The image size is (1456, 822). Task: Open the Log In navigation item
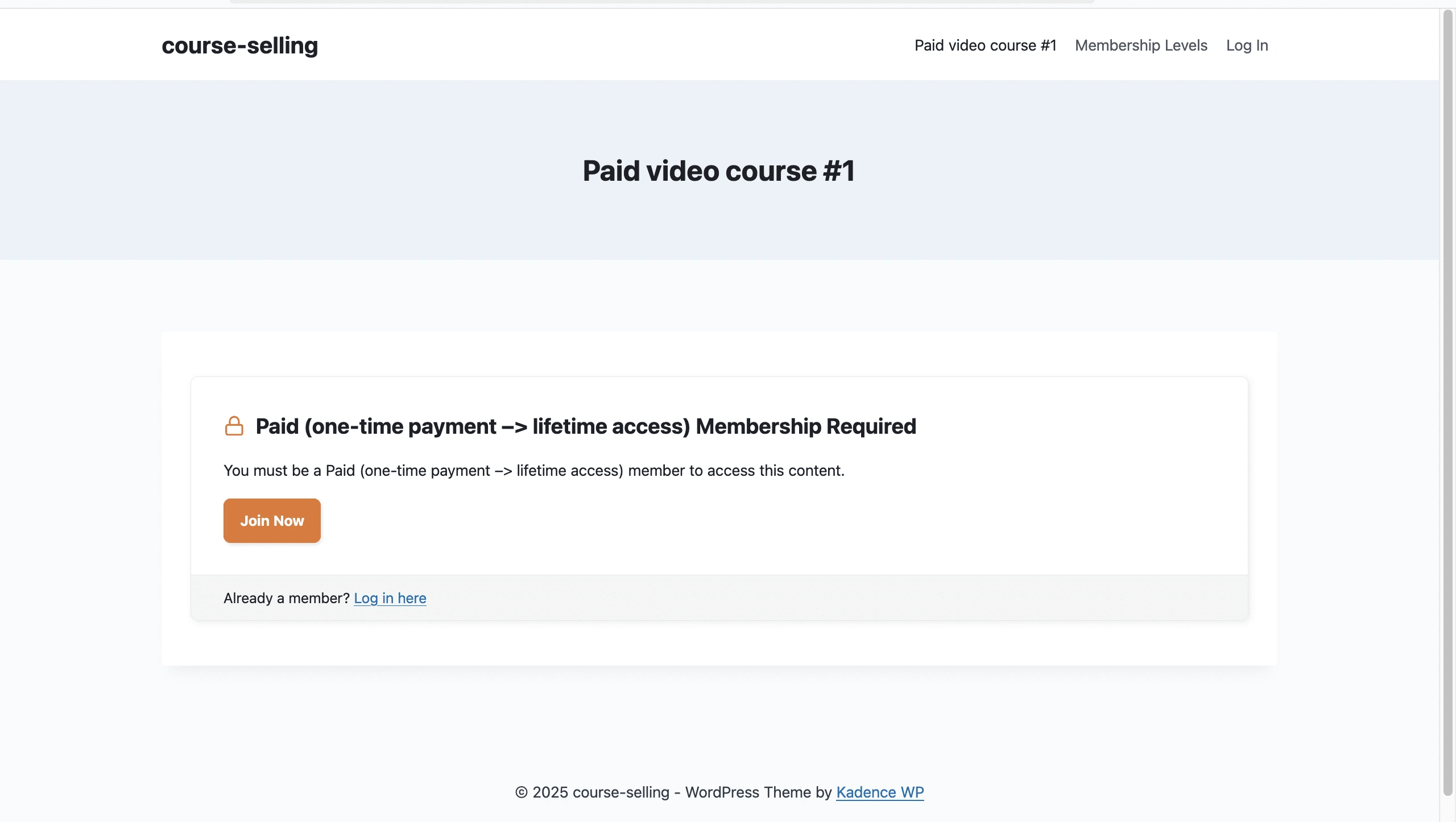pyautogui.click(x=1247, y=45)
